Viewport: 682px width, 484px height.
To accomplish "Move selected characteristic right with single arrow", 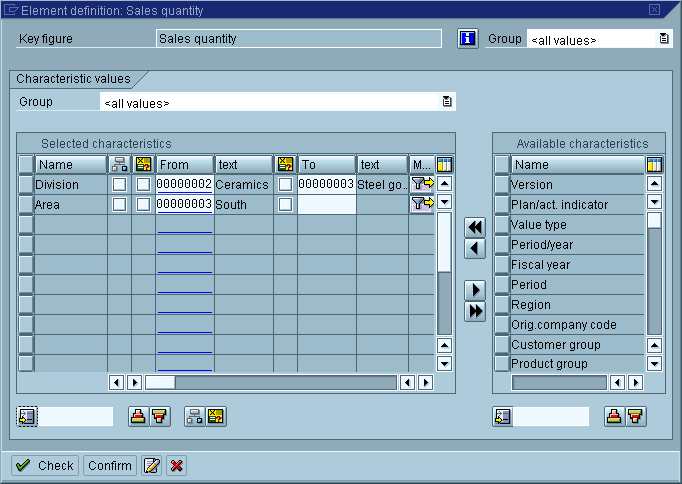I will pyautogui.click(x=475, y=290).
